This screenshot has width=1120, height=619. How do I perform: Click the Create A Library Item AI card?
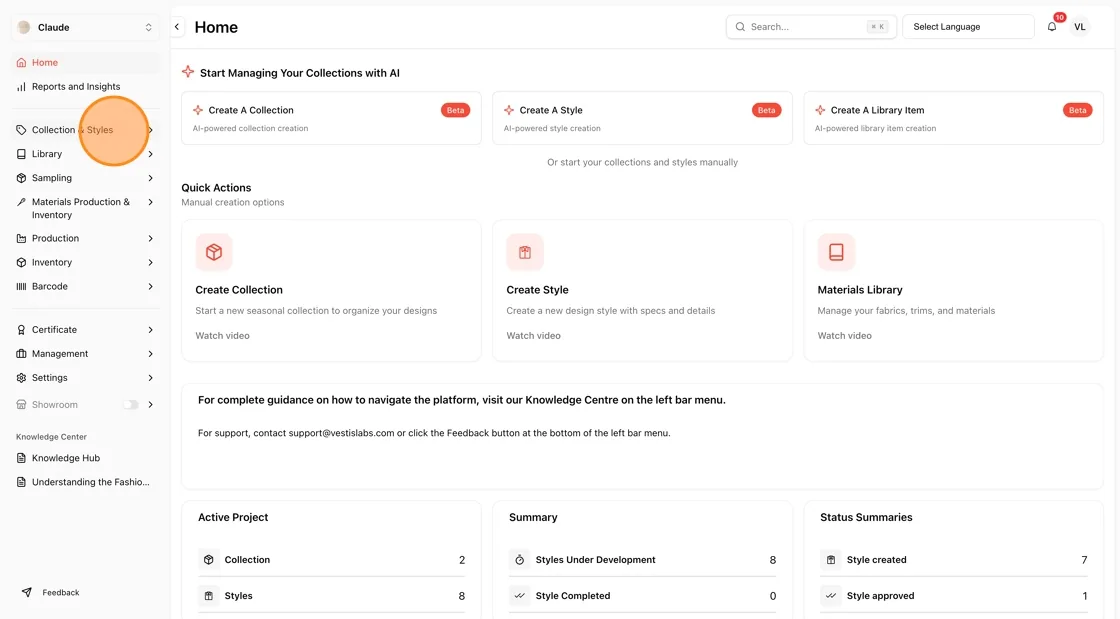point(954,118)
